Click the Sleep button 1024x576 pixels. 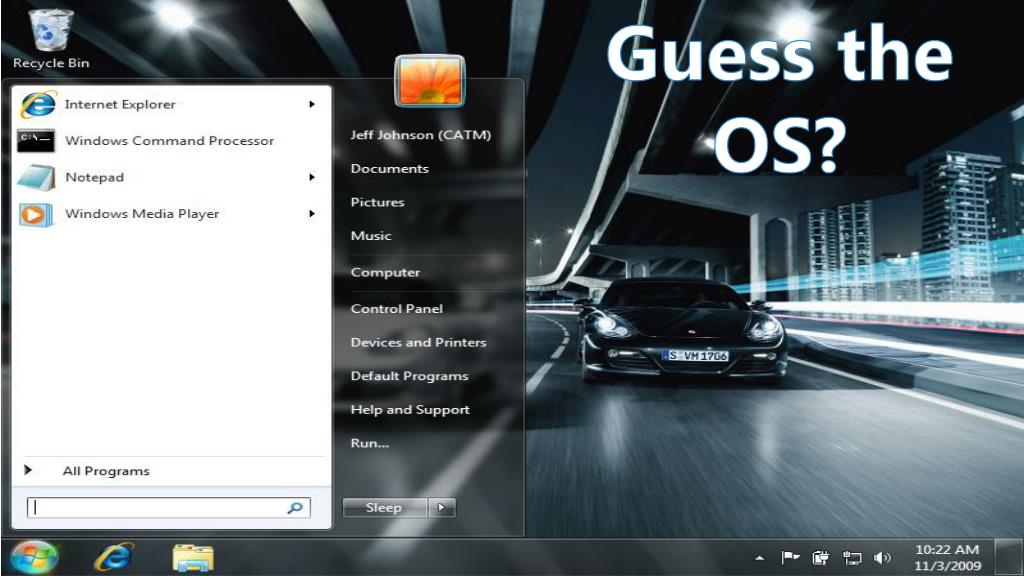coord(385,507)
